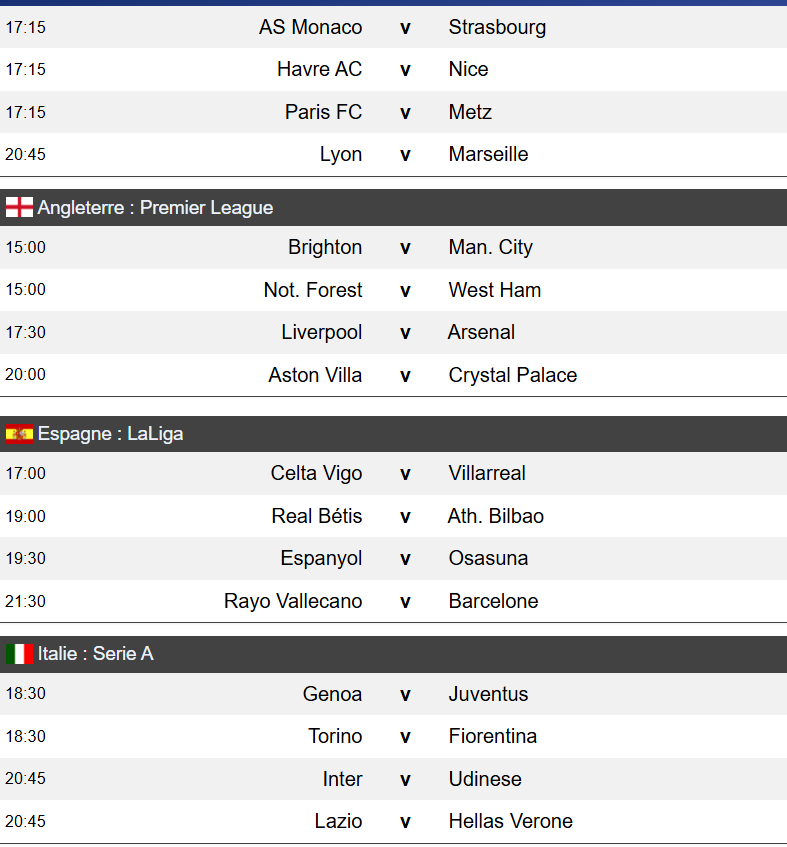Click the Inter team name
This screenshot has width=787, height=847.
click(x=342, y=779)
